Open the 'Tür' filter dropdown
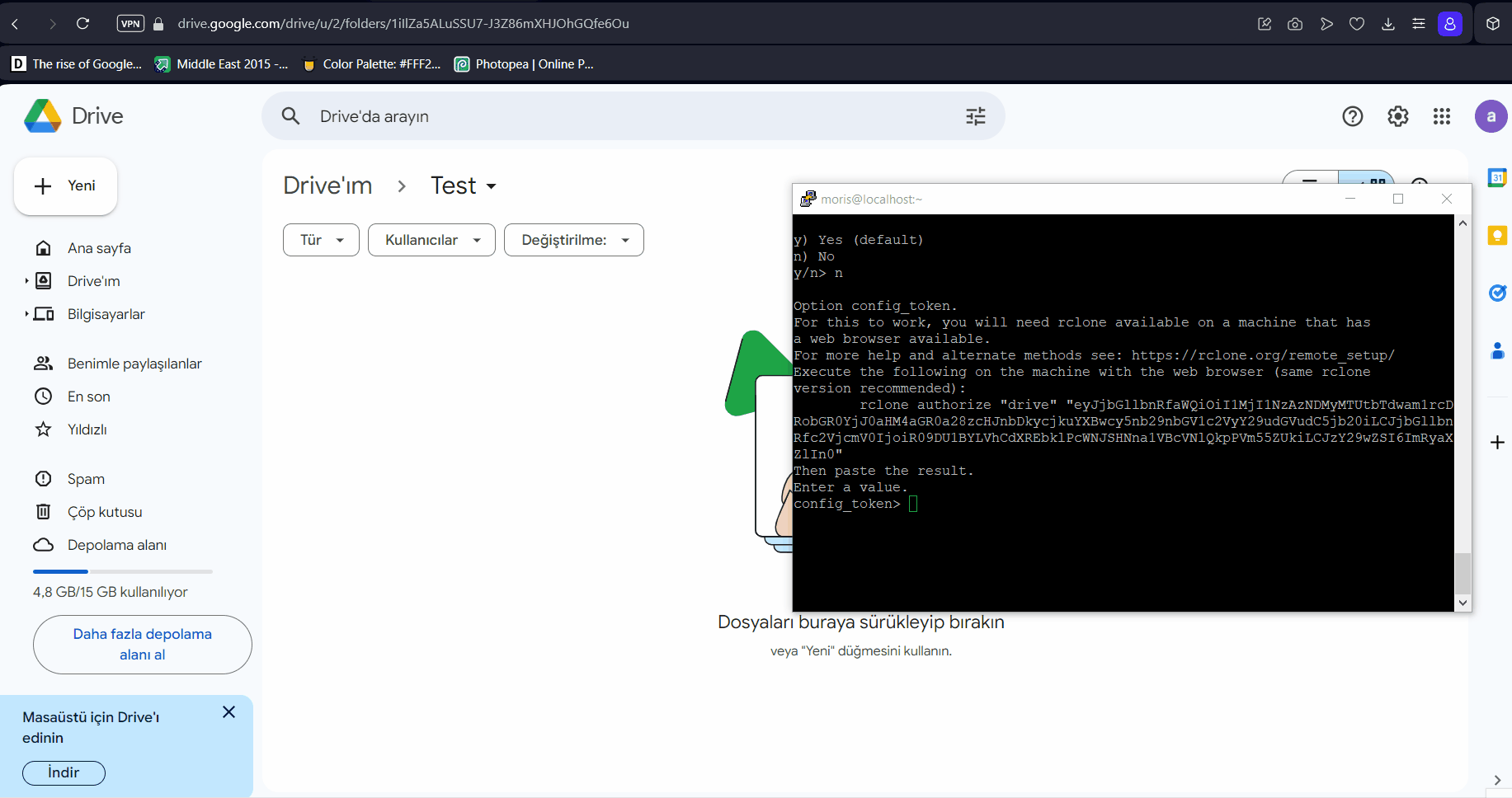Viewport: 1512px width, 798px height. [x=321, y=240]
